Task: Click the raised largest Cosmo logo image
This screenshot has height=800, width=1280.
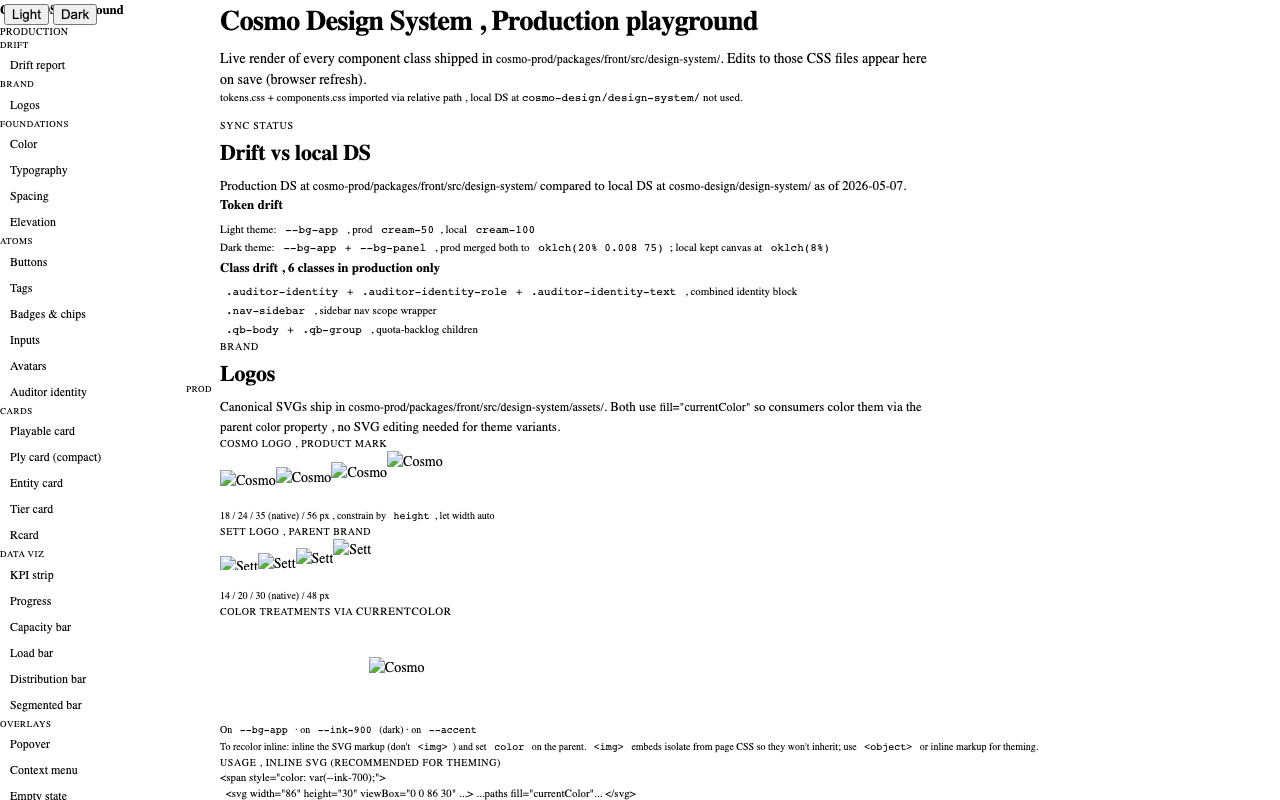Action: [x=415, y=461]
